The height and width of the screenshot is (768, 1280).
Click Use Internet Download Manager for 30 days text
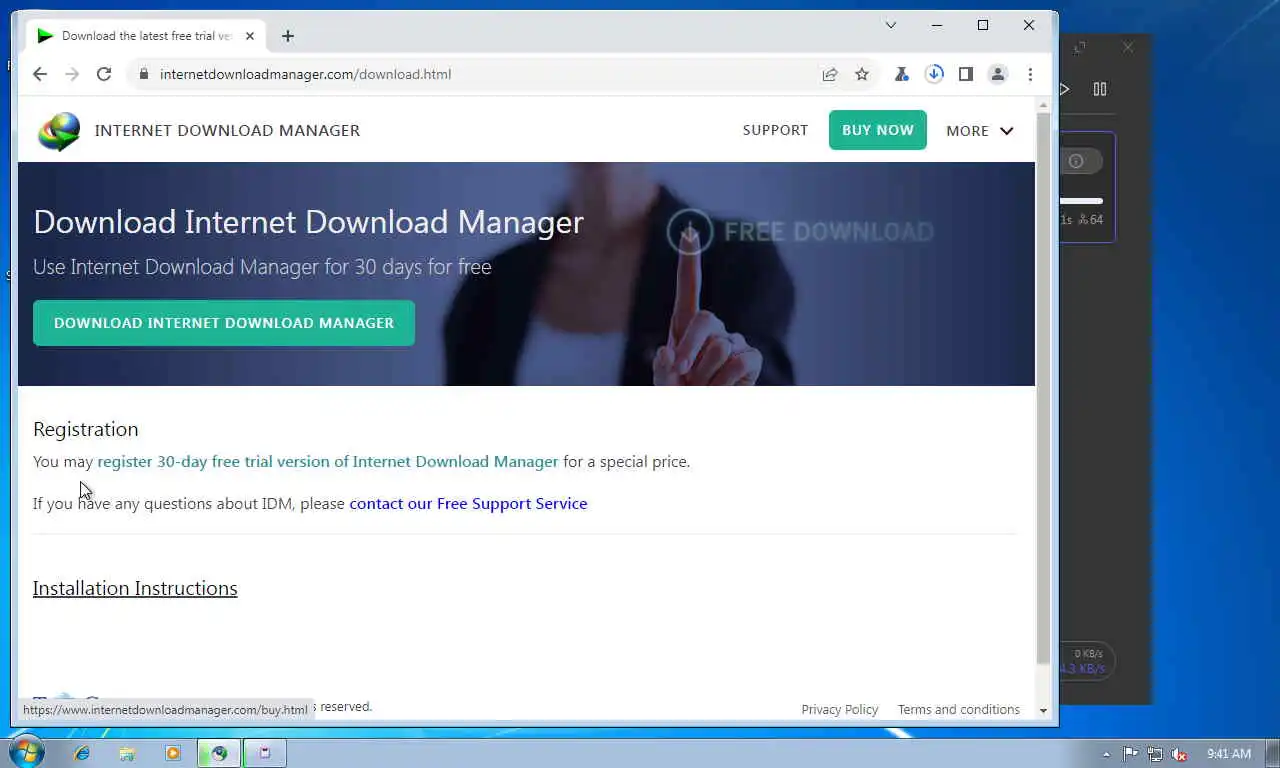point(262,267)
